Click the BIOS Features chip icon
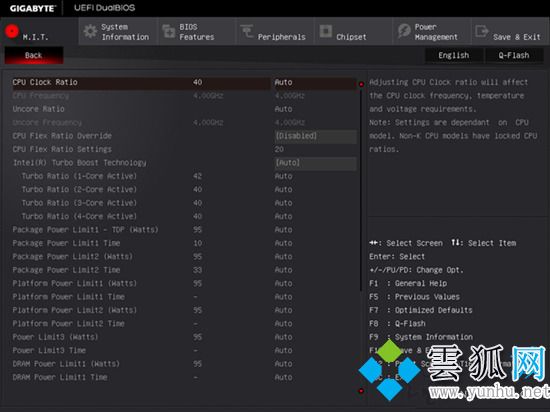 tap(169, 32)
